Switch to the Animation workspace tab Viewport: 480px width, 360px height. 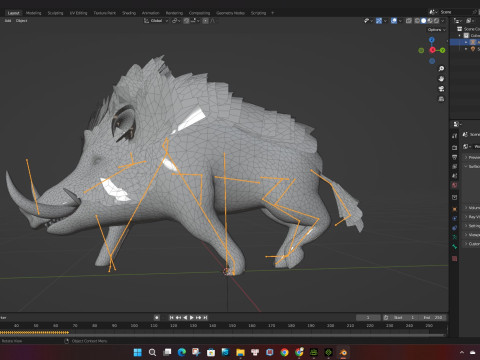(x=151, y=13)
